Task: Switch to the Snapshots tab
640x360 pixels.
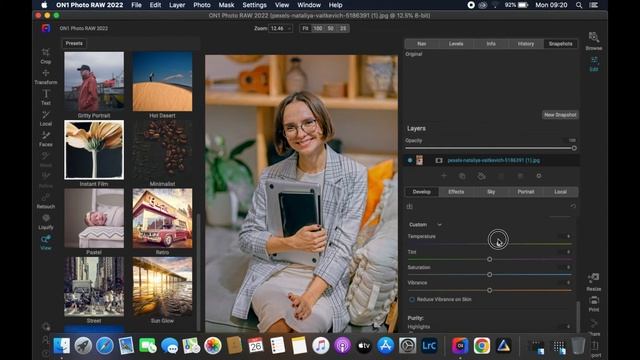Action: 560,44
